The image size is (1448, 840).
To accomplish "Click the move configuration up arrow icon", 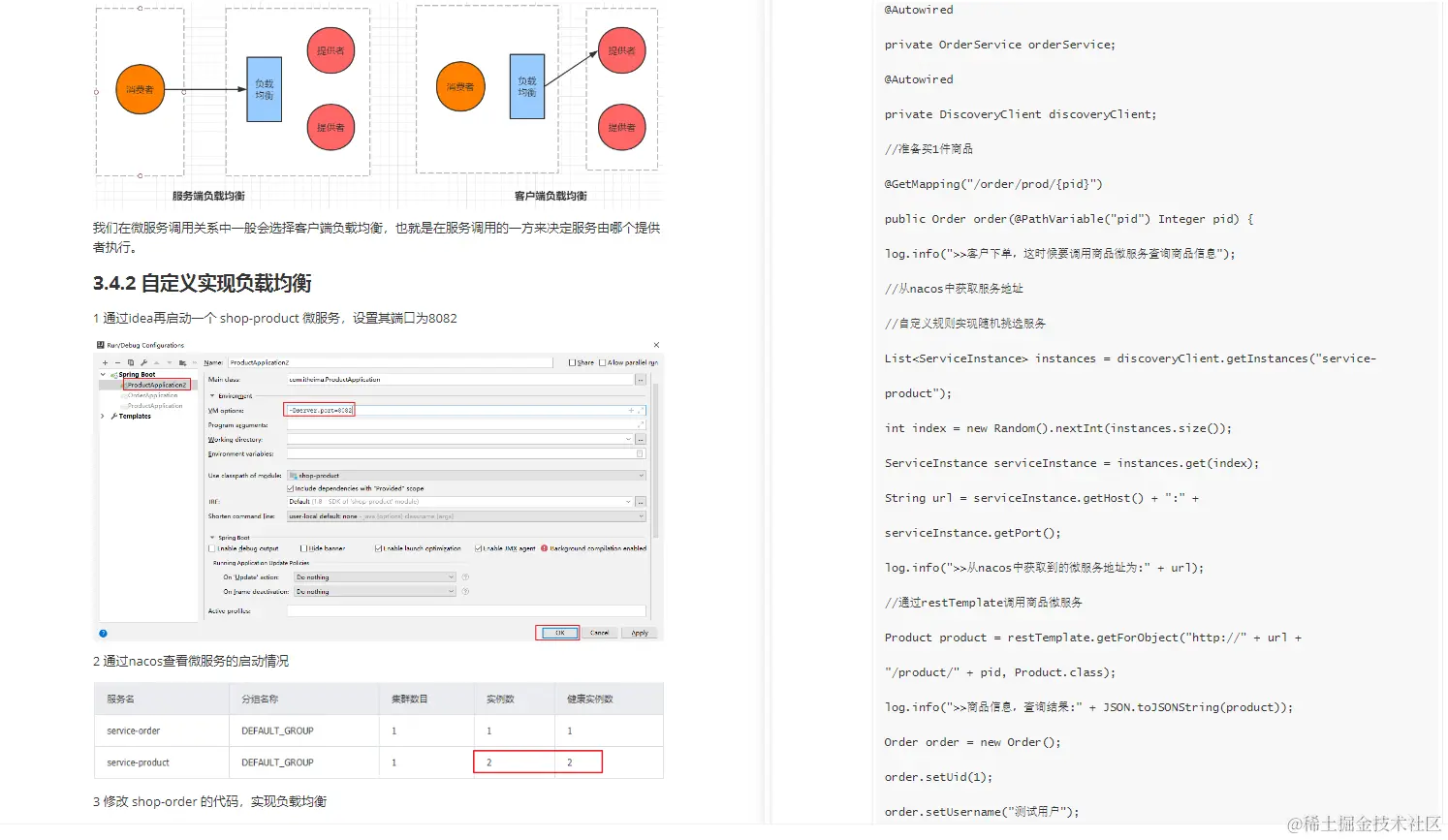I will point(156,362).
